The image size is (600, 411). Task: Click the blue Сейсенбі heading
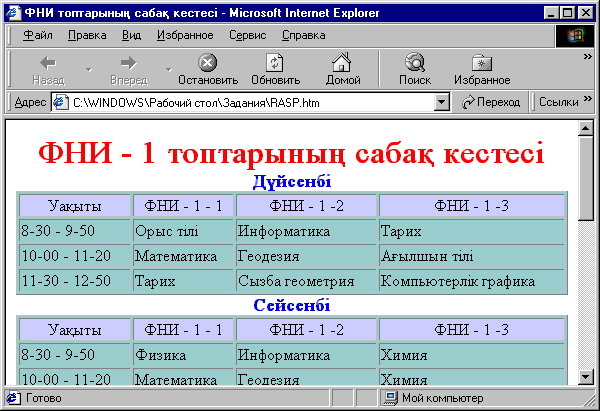point(292,305)
